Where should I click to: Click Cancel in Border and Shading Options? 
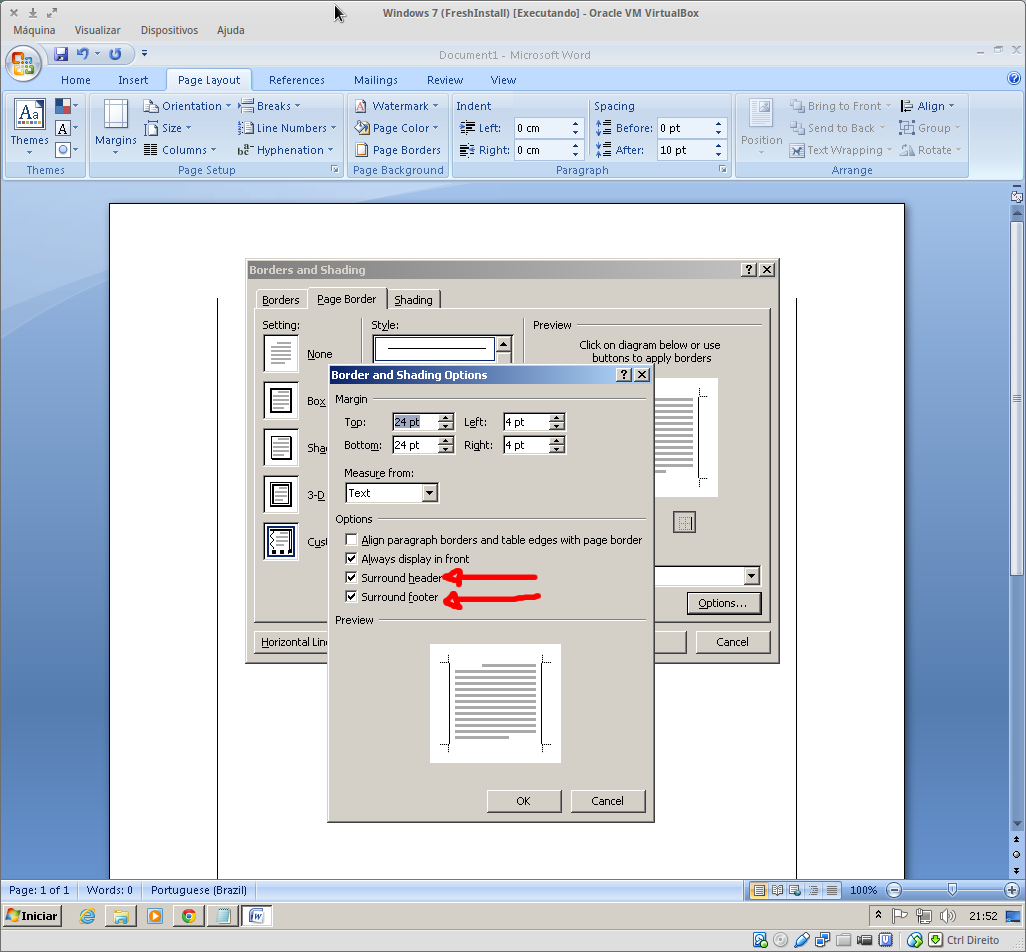click(x=607, y=801)
